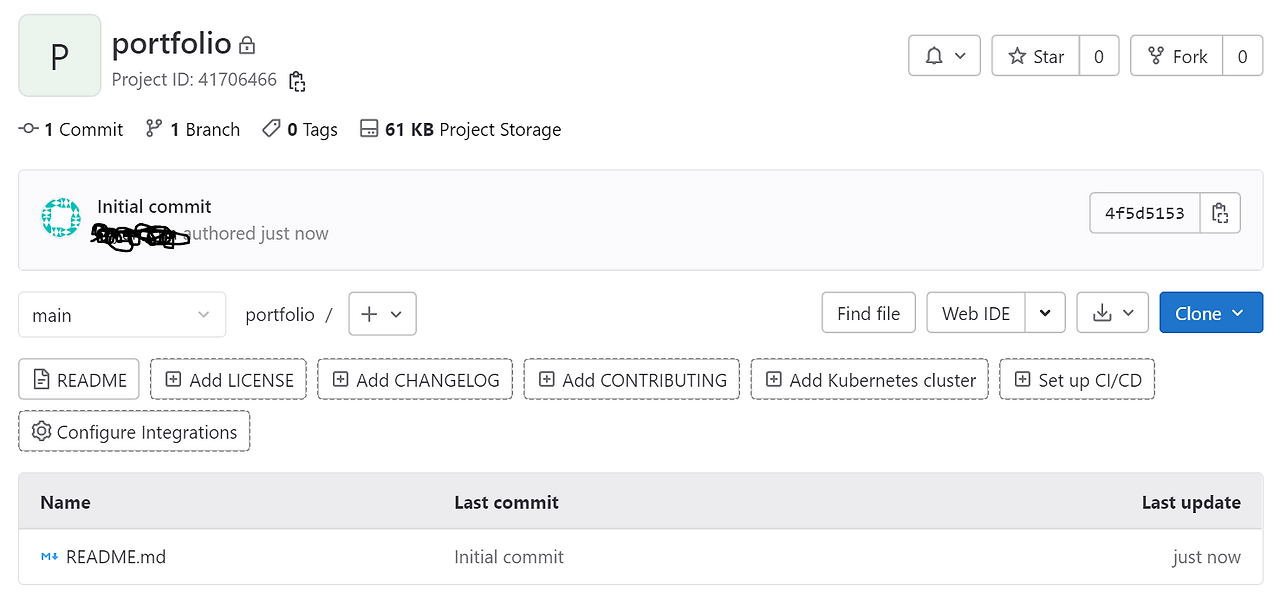Open the branch selector showing main

pyautogui.click(x=120, y=314)
